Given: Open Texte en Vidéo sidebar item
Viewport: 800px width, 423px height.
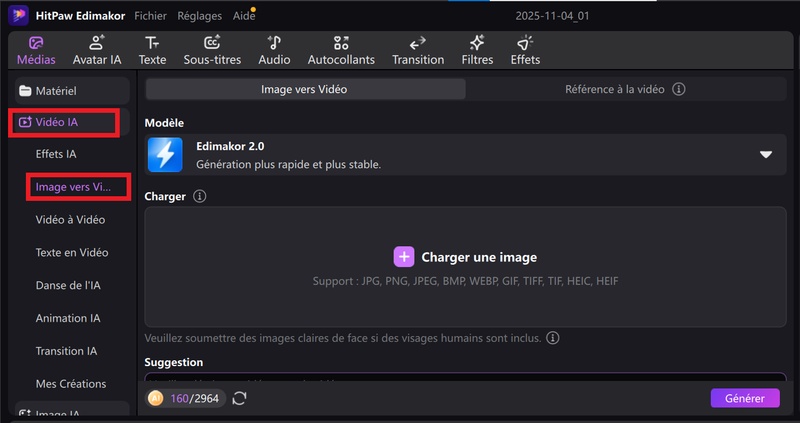Looking at the screenshot, I should click(x=72, y=253).
